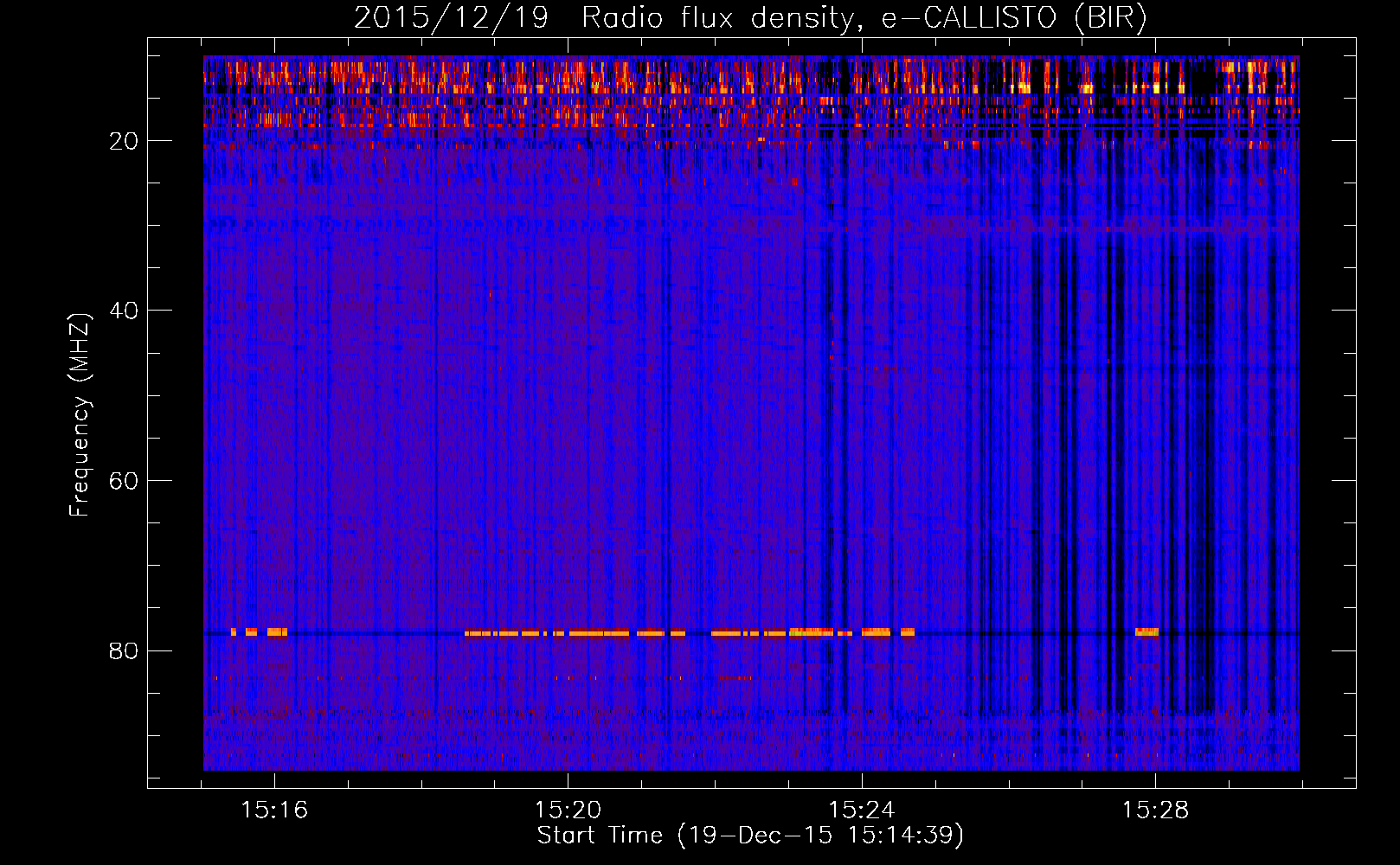This screenshot has height=865, width=1400.
Task: Select the 'e-CALLISTO' text in the title
Action: click(968, 18)
